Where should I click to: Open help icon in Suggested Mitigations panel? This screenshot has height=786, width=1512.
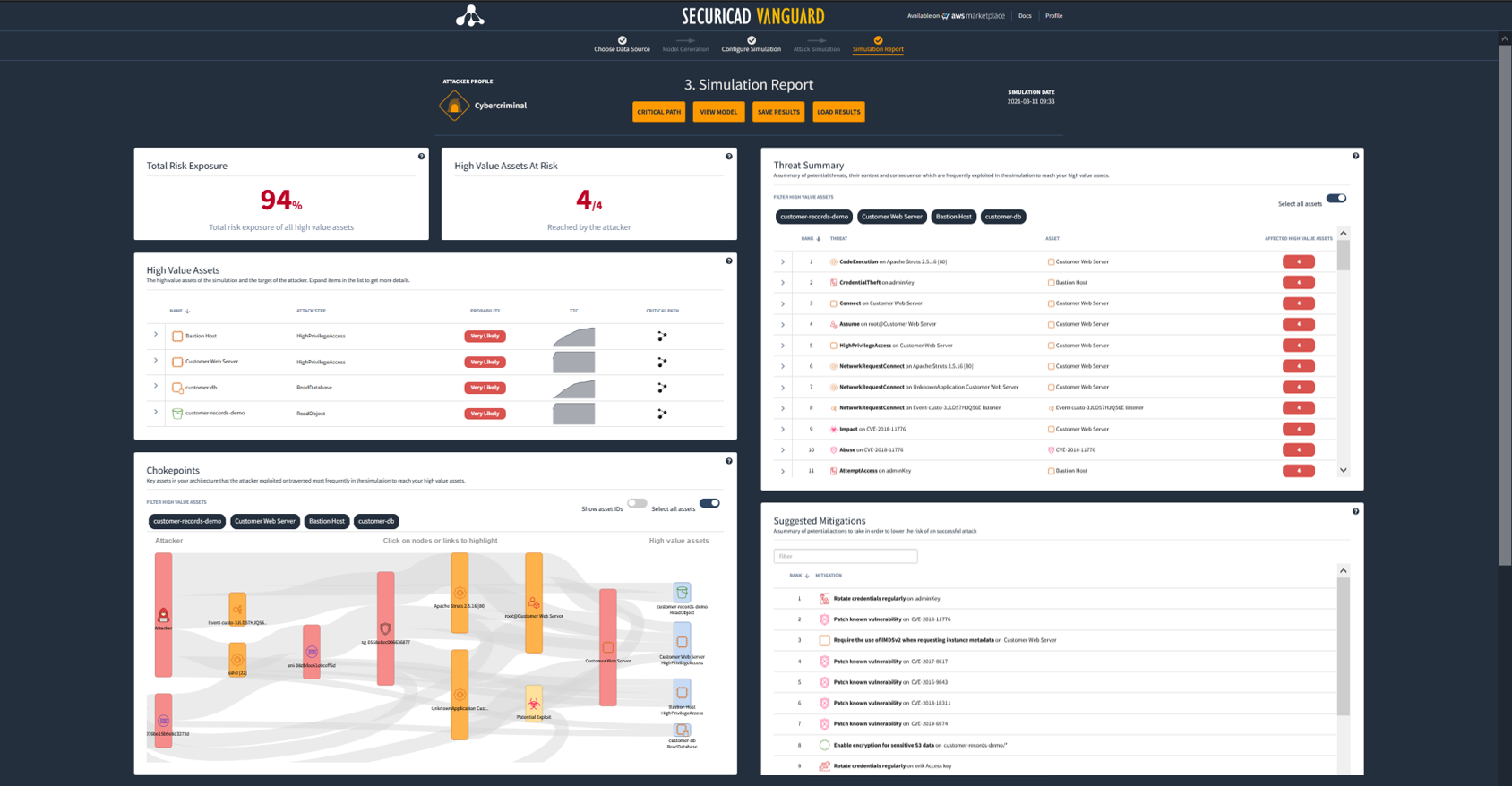click(x=1355, y=511)
